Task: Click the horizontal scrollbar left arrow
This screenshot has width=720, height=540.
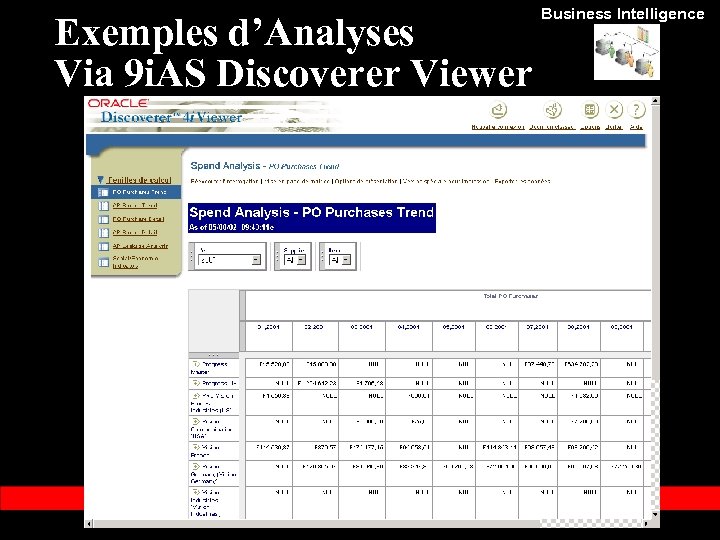Action: pos(89,523)
